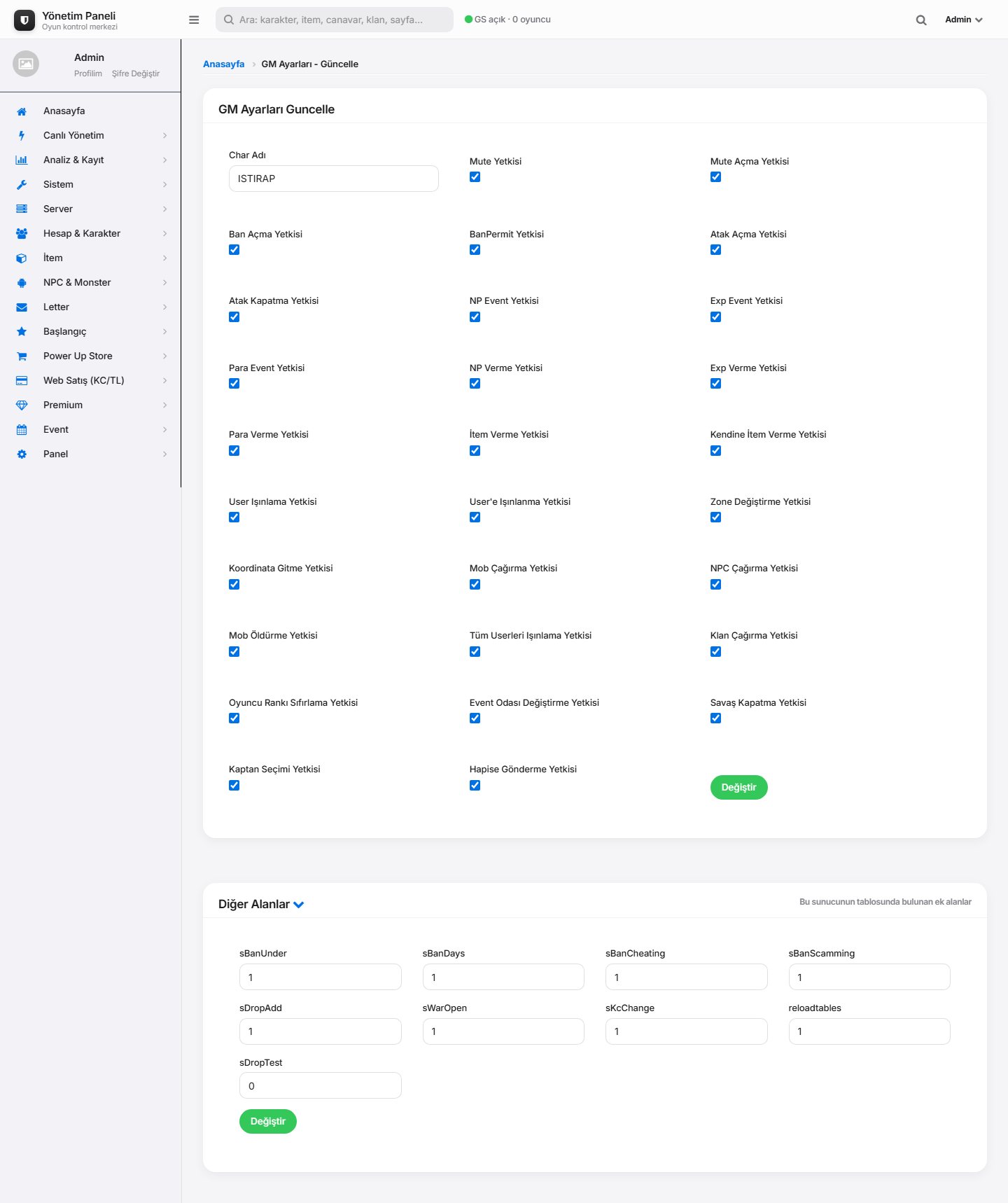Image resolution: width=1008 pixels, height=1203 pixels.
Task: Click the Başlangıç star icon
Action: coord(22,332)
